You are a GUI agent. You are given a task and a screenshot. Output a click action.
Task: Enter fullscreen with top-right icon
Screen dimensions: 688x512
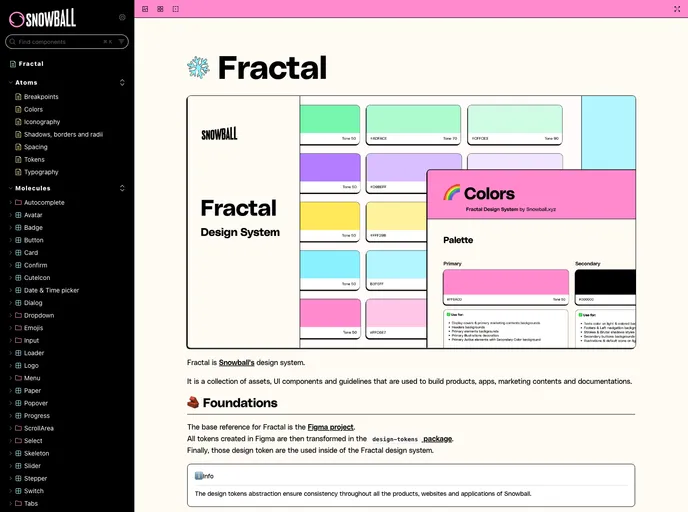pos(677,9)
